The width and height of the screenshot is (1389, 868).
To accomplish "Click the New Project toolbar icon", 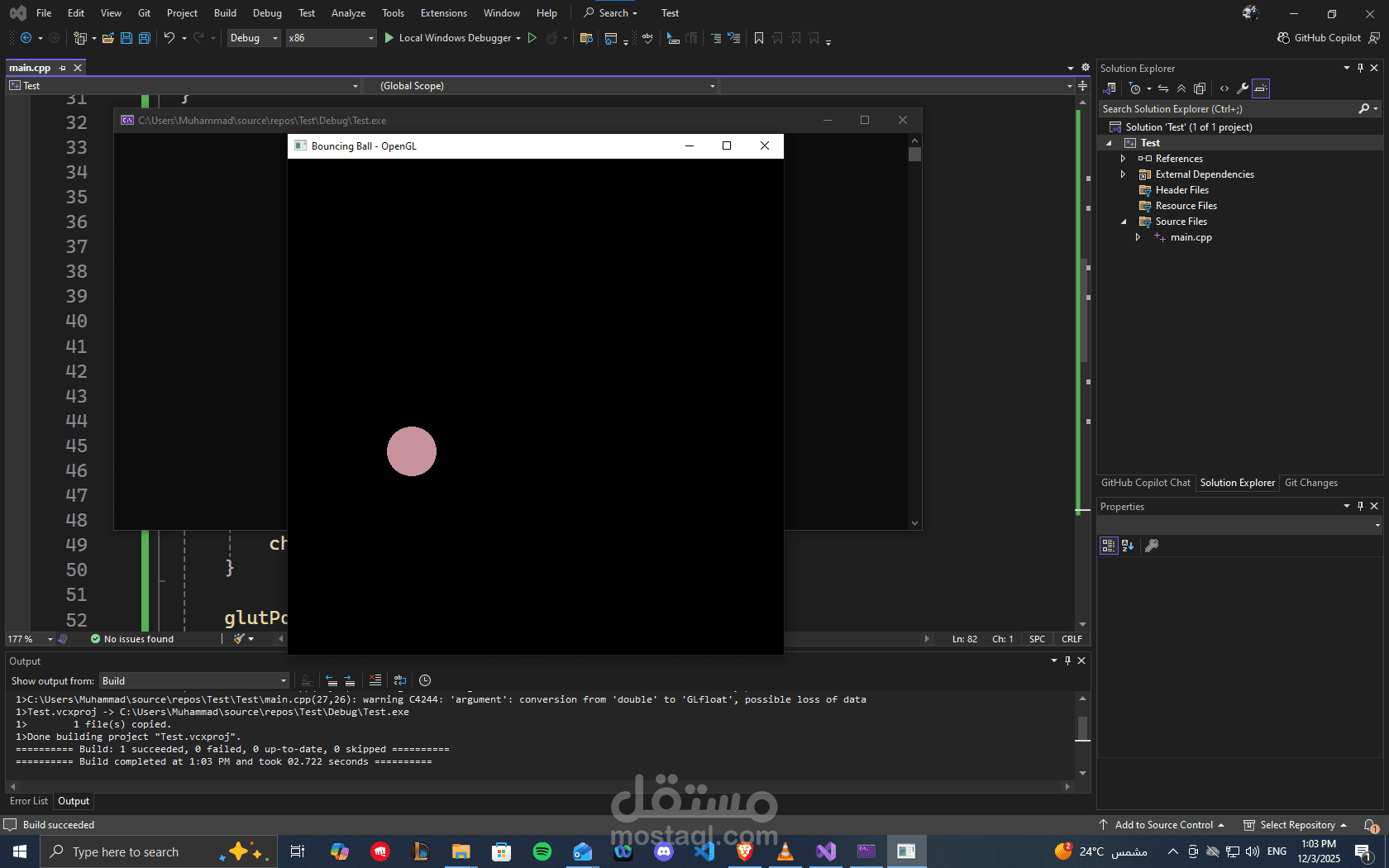I will click(x=80, y=38).
